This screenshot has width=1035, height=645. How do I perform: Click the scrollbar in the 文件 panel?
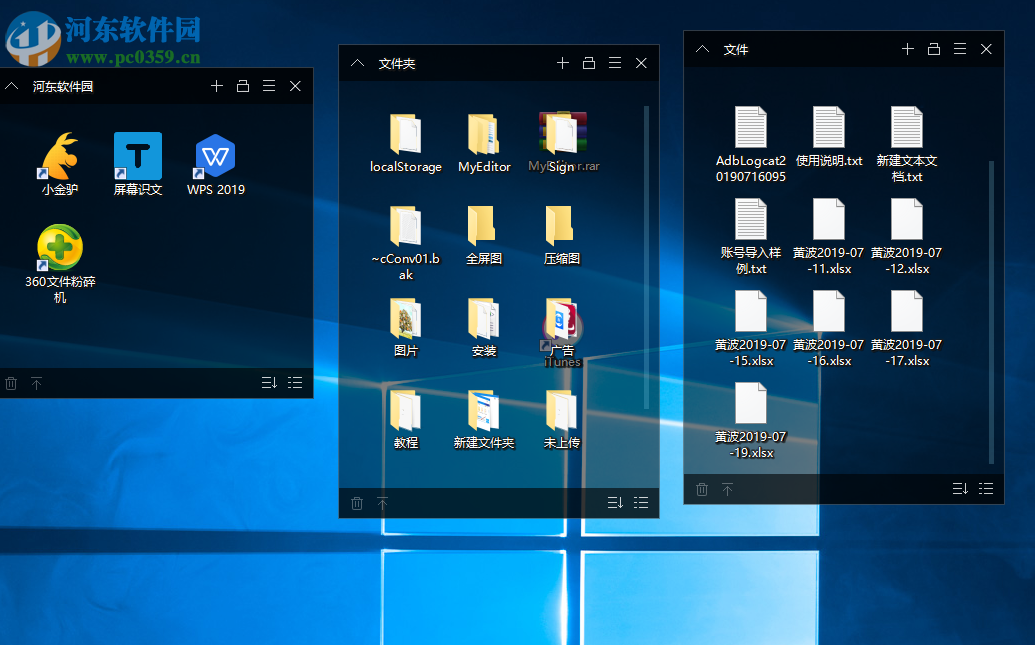coord(992,310)
